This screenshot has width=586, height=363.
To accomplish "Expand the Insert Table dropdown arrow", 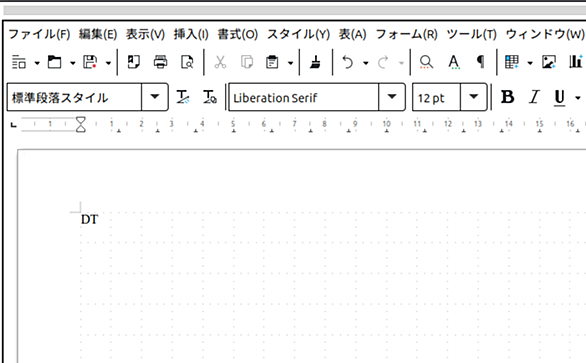I will (530, 63).
